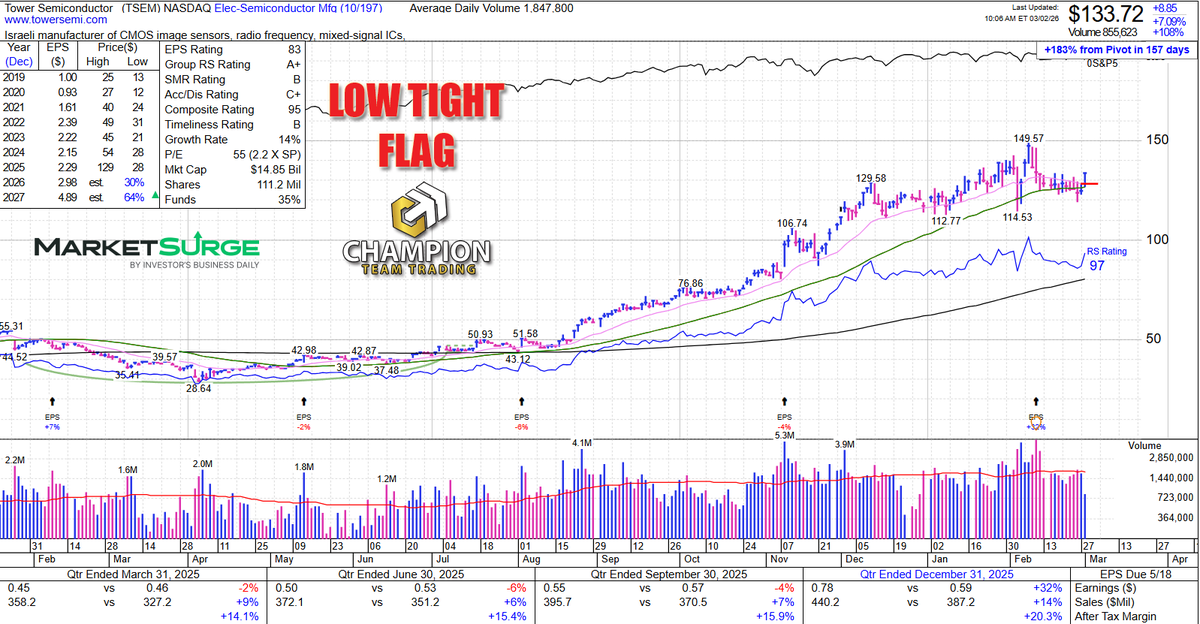The height and width of the screenshot is (624, 1200).
Task: Select the Composite Rating 95 row
Action: (232, 109)
